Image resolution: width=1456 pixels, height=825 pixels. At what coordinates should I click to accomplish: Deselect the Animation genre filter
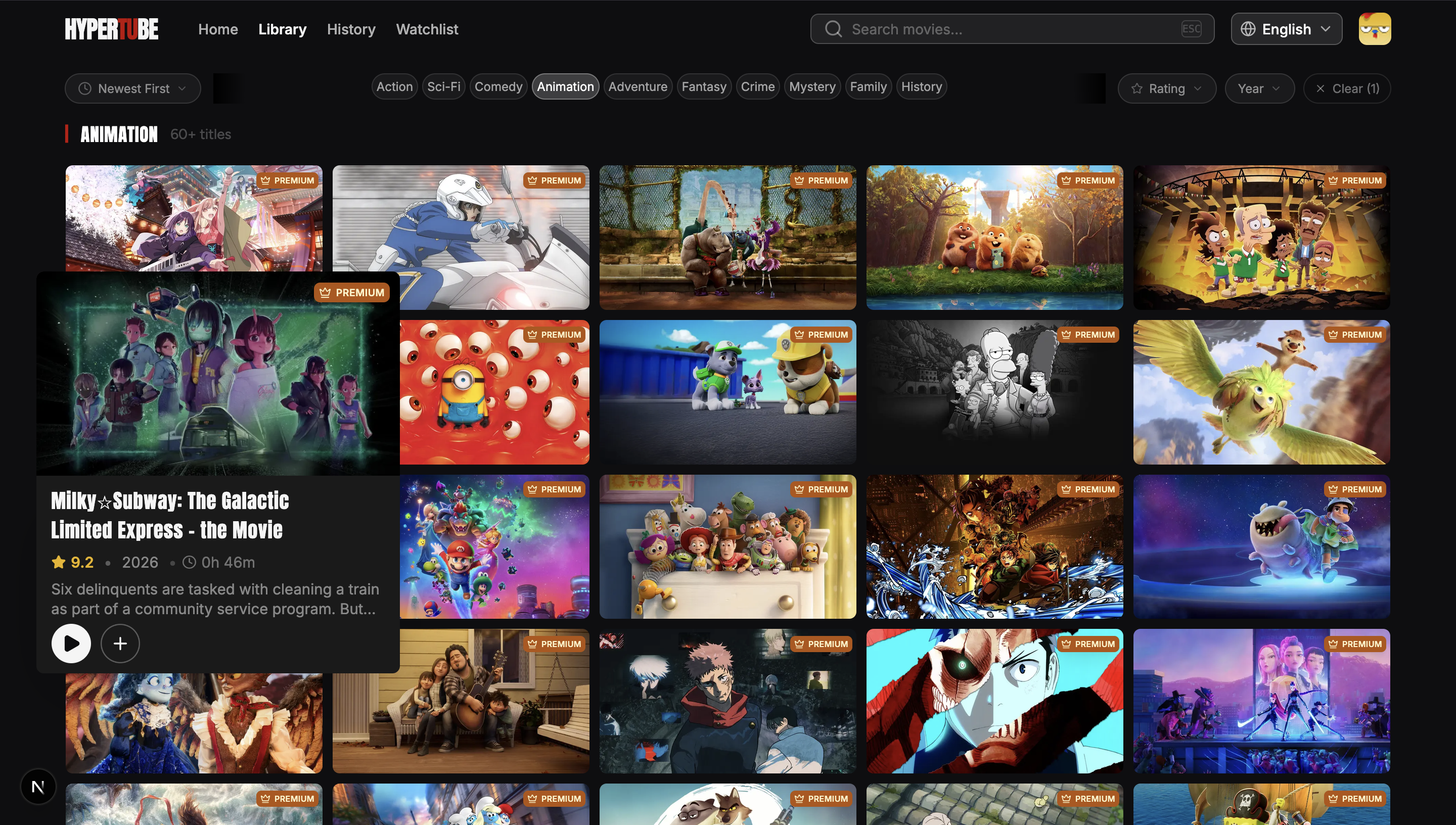(x=565, y=86)
